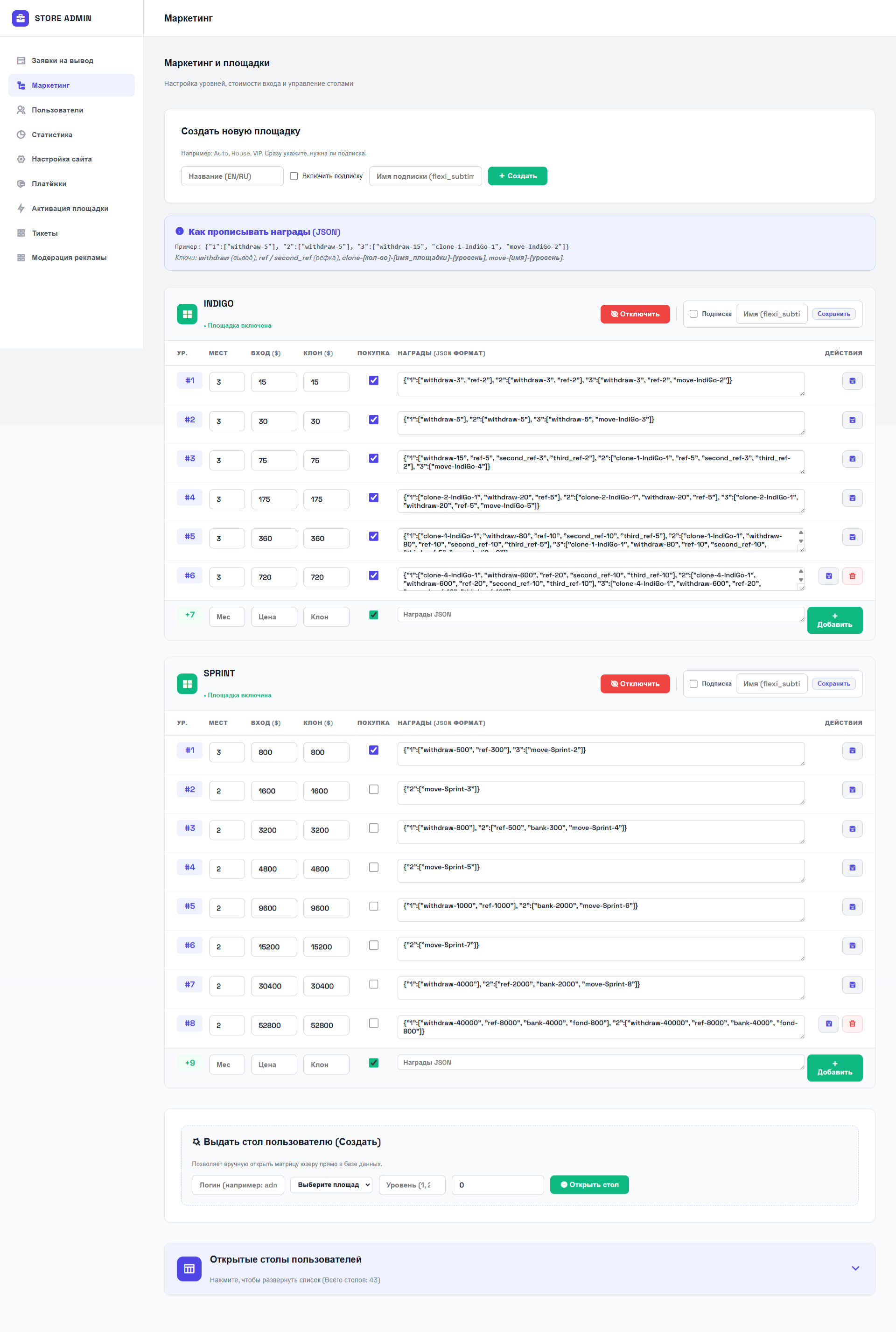Click the Название (EN/RU) input field

(x=232, y=176)
